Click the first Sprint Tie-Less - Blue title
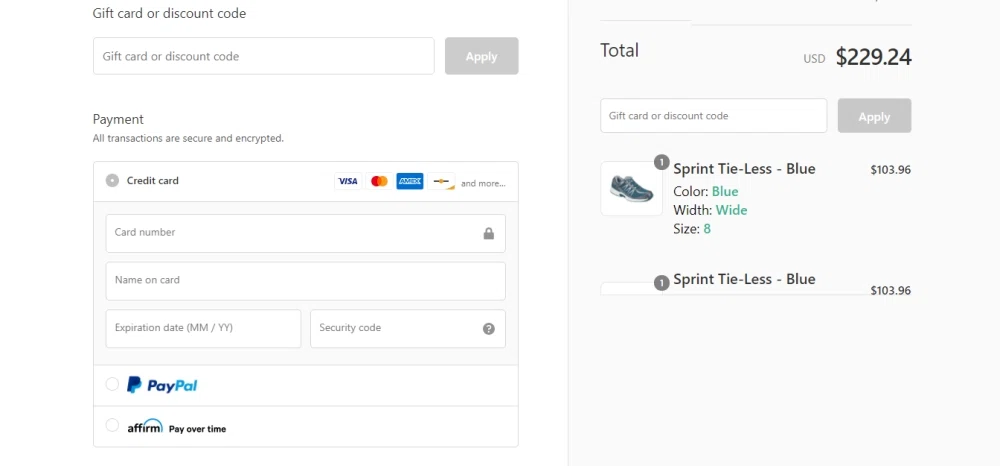Image resolution: width=1000 pixels, height=466 pixels. (744, 169)
